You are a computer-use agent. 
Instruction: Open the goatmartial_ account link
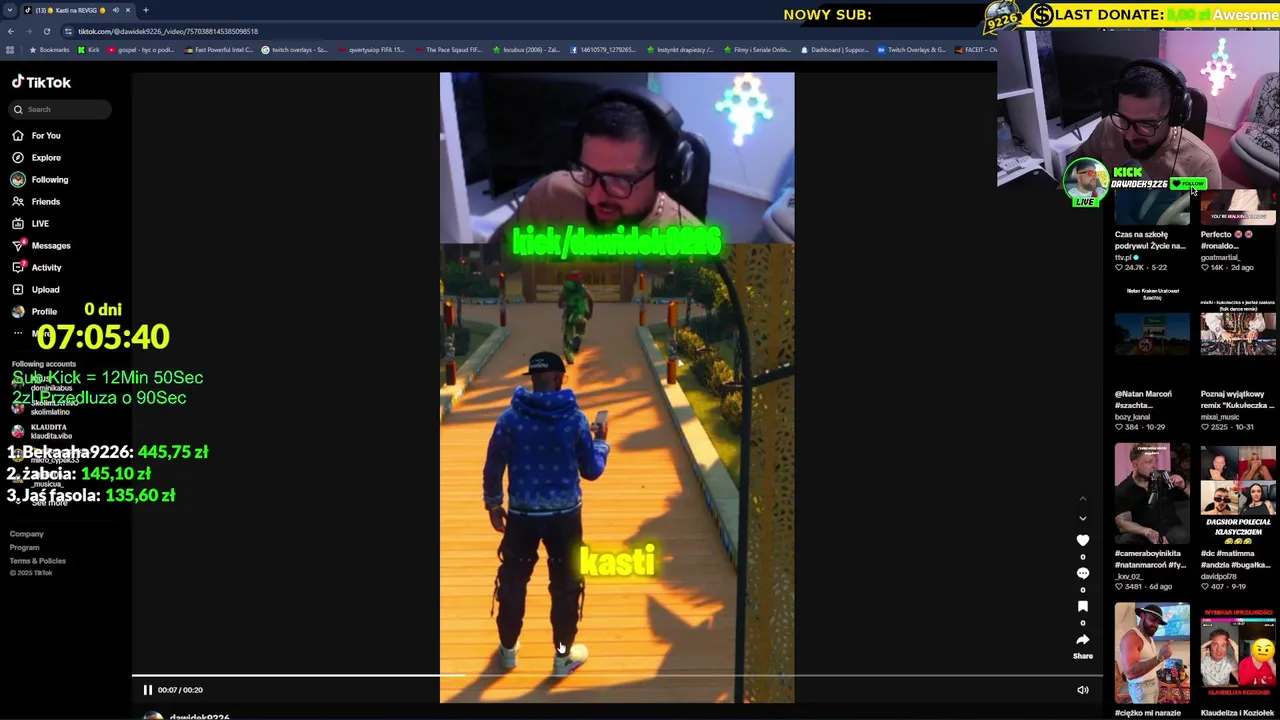(1220, 257)
